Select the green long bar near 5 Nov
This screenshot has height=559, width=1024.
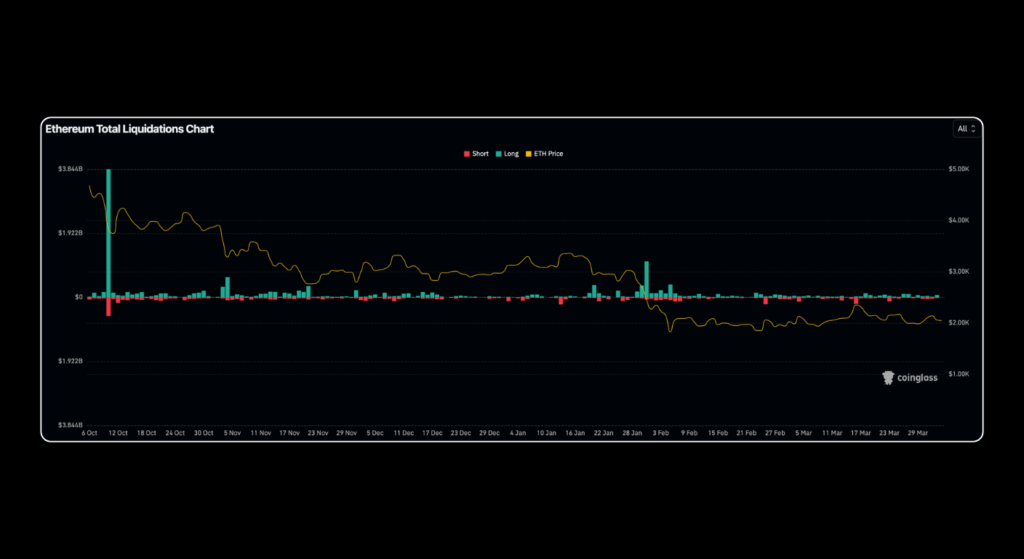(227, 287)
